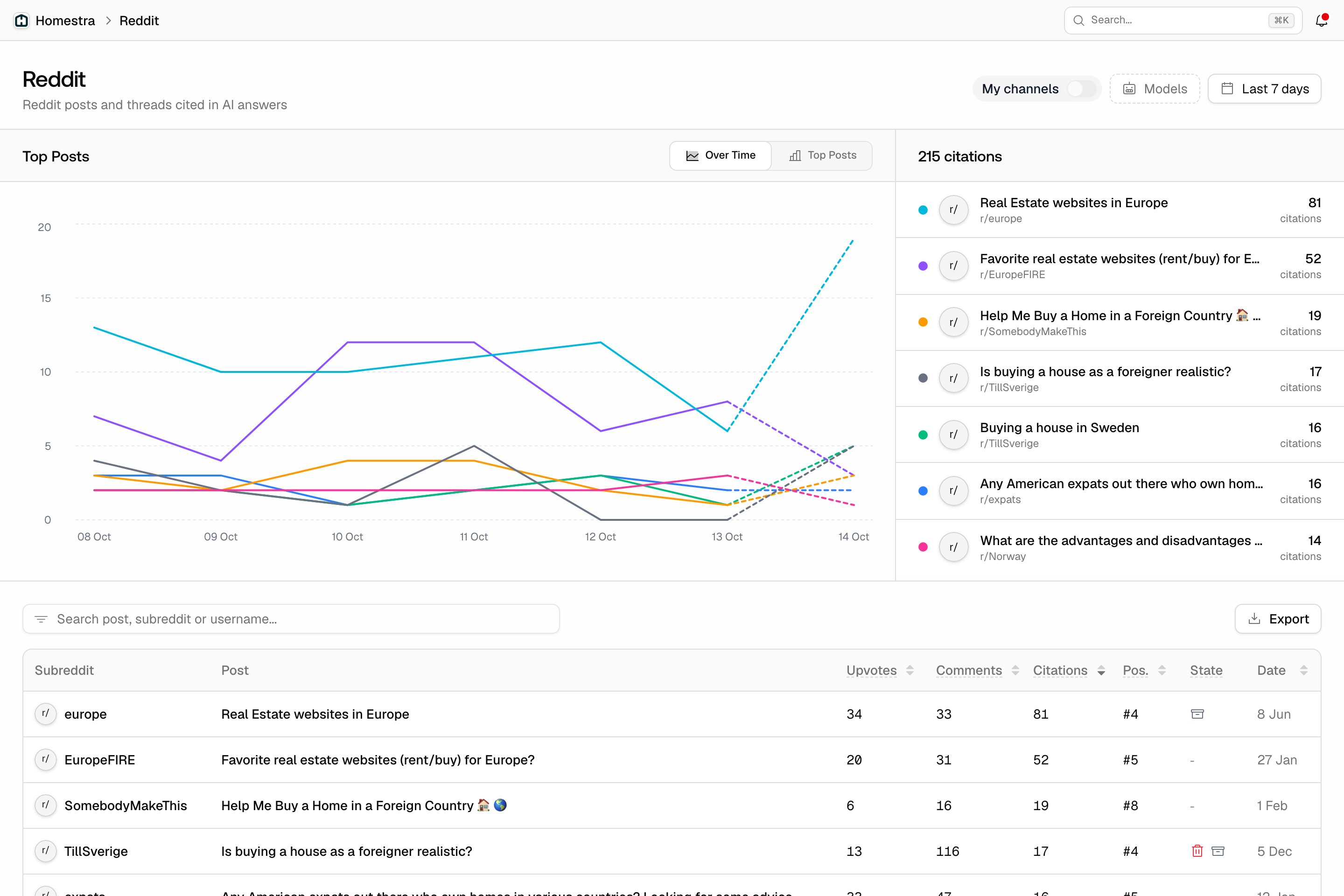Click the red trash icon in TillSverige row
The width and height of the screenshot is (1344, 896).
(x=1197, y=851)
